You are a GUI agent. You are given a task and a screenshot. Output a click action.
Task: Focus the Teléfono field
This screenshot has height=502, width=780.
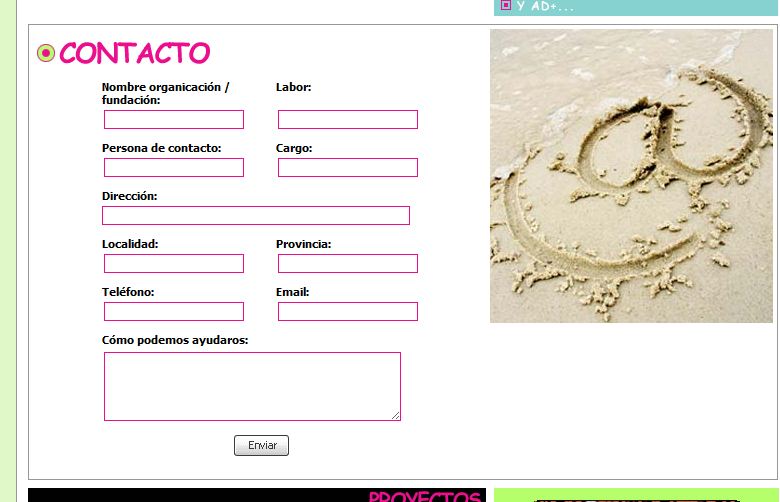coord(174,312)
